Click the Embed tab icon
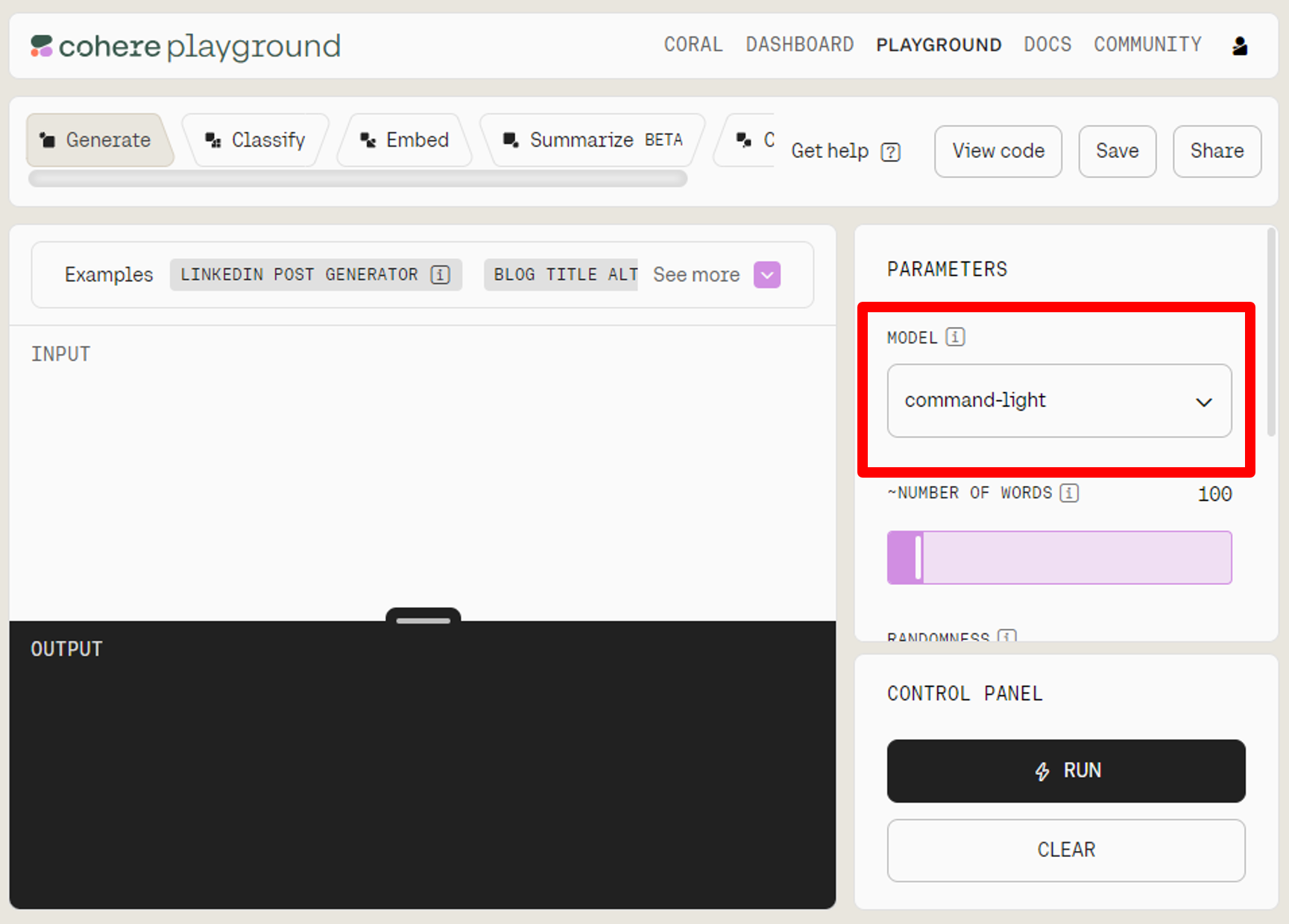Viewport: 1289px width, 924px height. (x=368, y=140)
